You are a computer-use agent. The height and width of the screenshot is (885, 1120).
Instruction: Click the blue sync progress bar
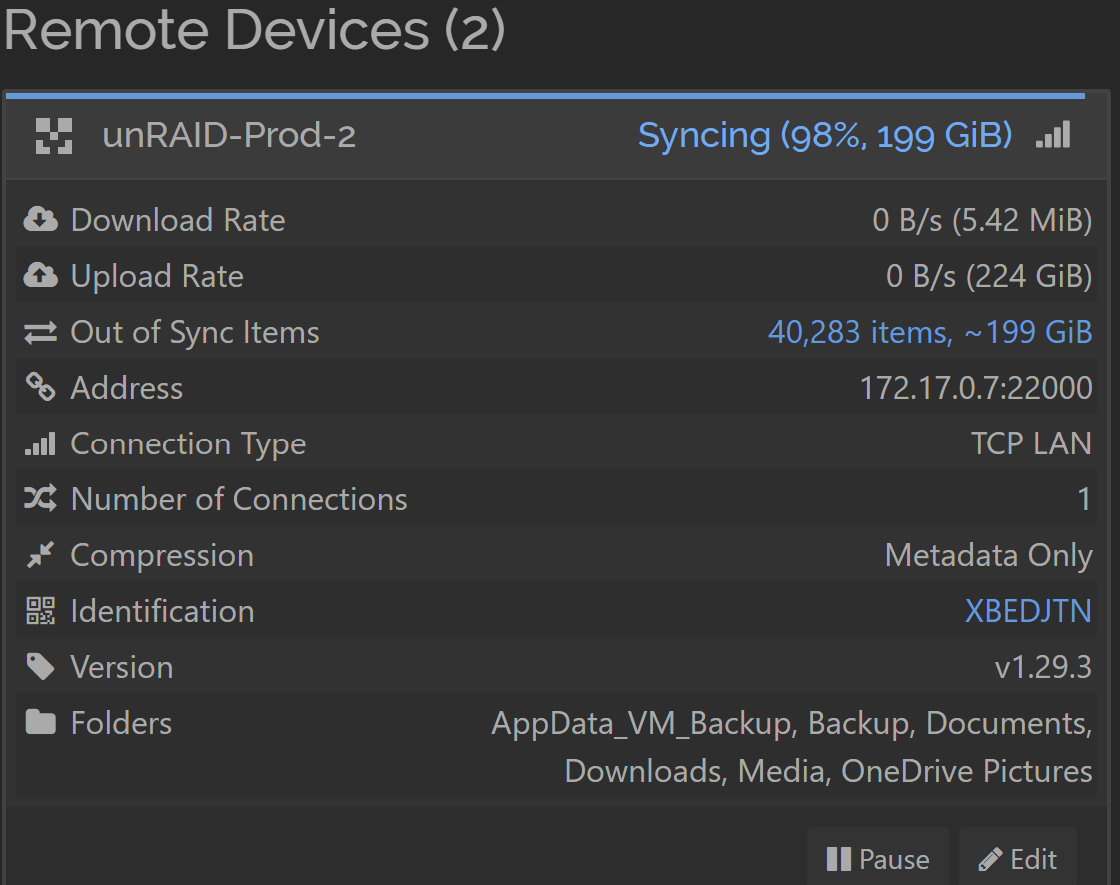(x=545, y=95)
